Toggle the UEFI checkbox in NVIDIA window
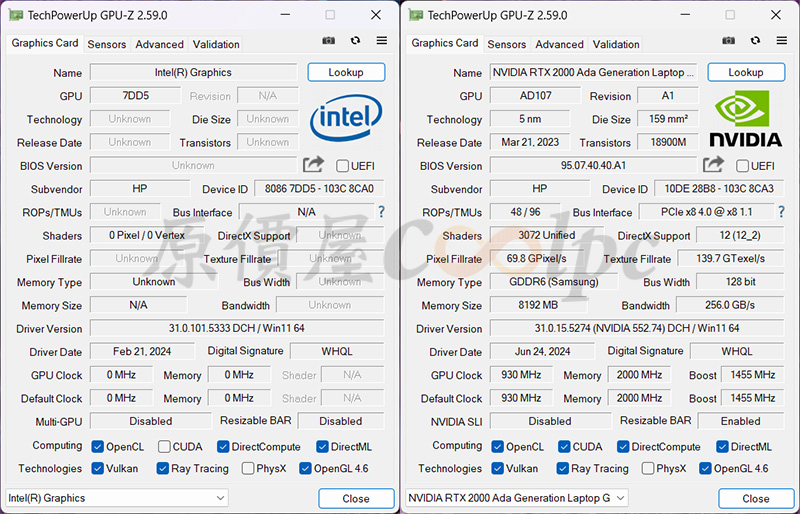The width and height of the screenshot is (800, 514). 742,166
